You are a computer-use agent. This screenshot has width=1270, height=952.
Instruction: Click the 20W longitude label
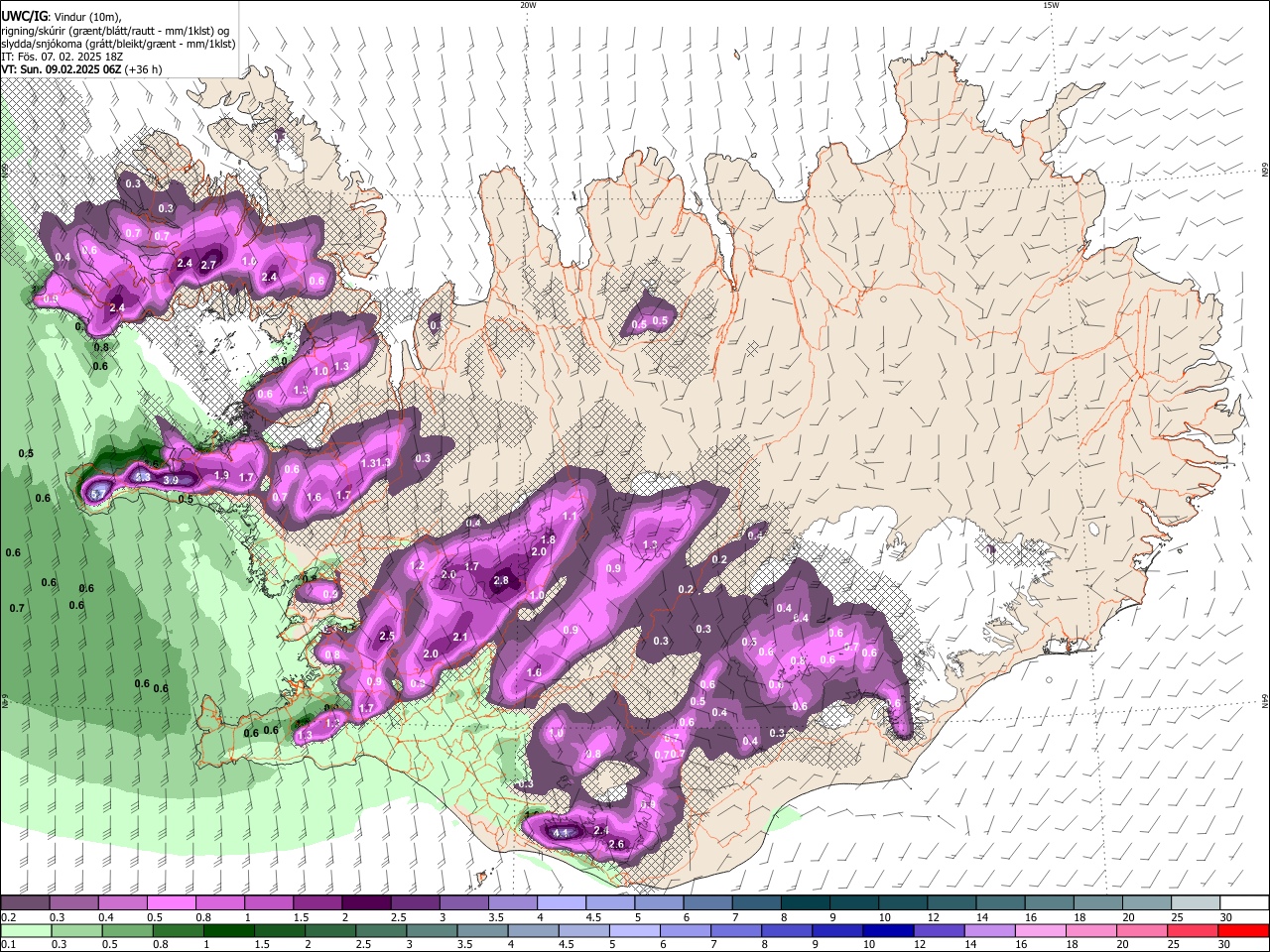click(528, 5)
